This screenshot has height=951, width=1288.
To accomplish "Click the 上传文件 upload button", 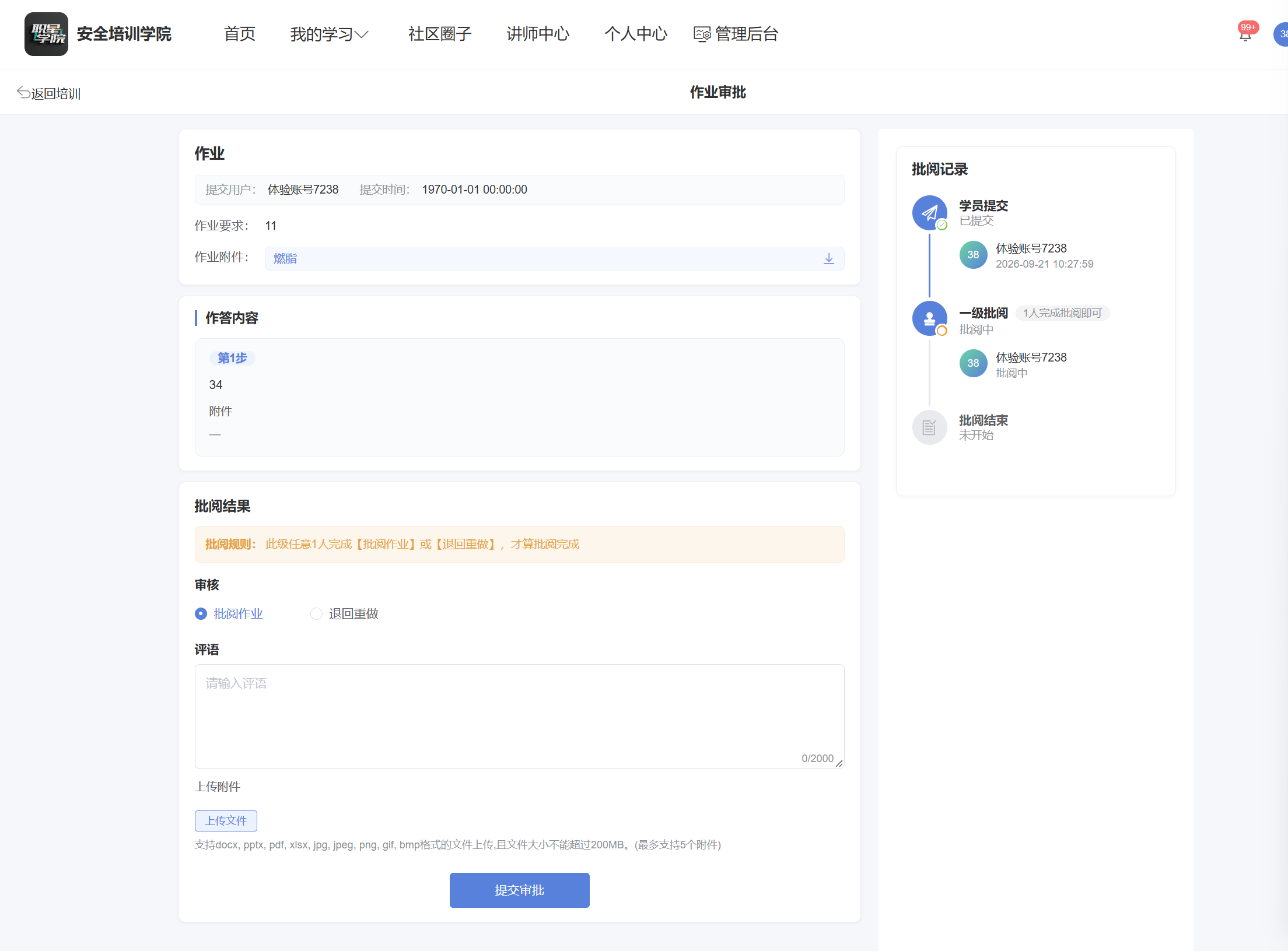I will point(226,820).
